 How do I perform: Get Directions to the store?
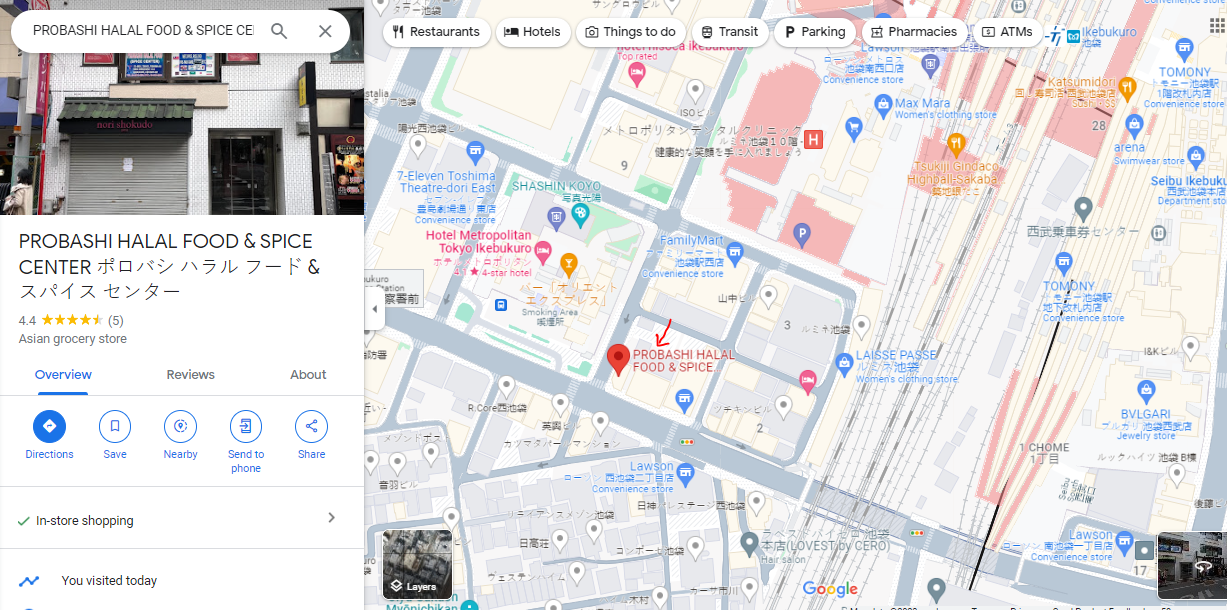[x=49, y=427]
